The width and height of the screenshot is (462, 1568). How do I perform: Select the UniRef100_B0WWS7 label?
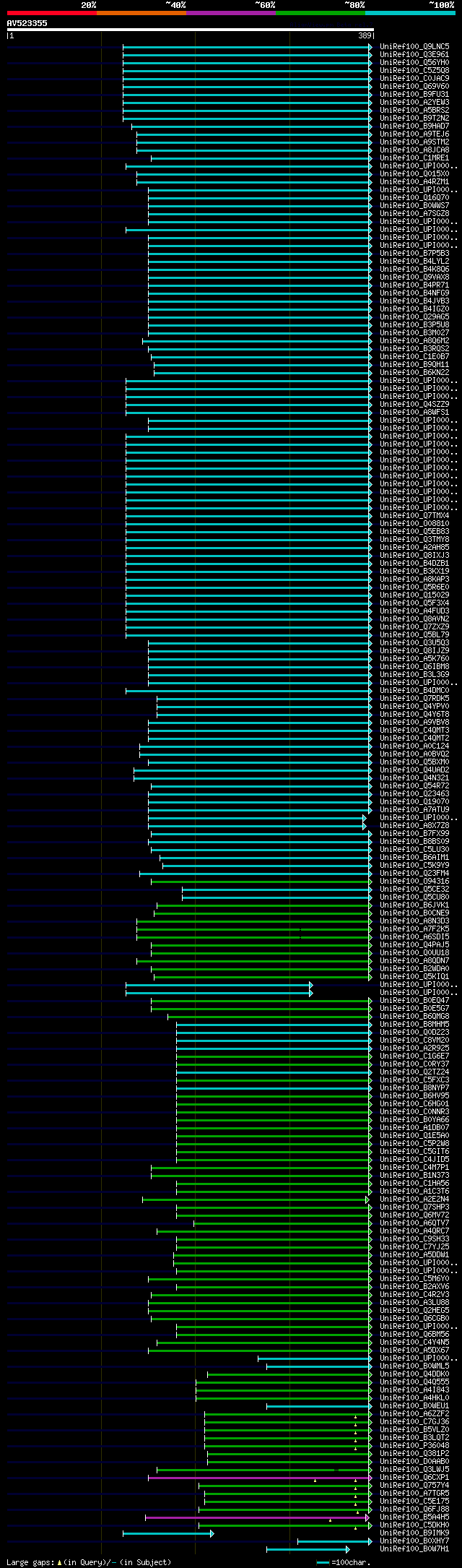(x=414, y=206)
